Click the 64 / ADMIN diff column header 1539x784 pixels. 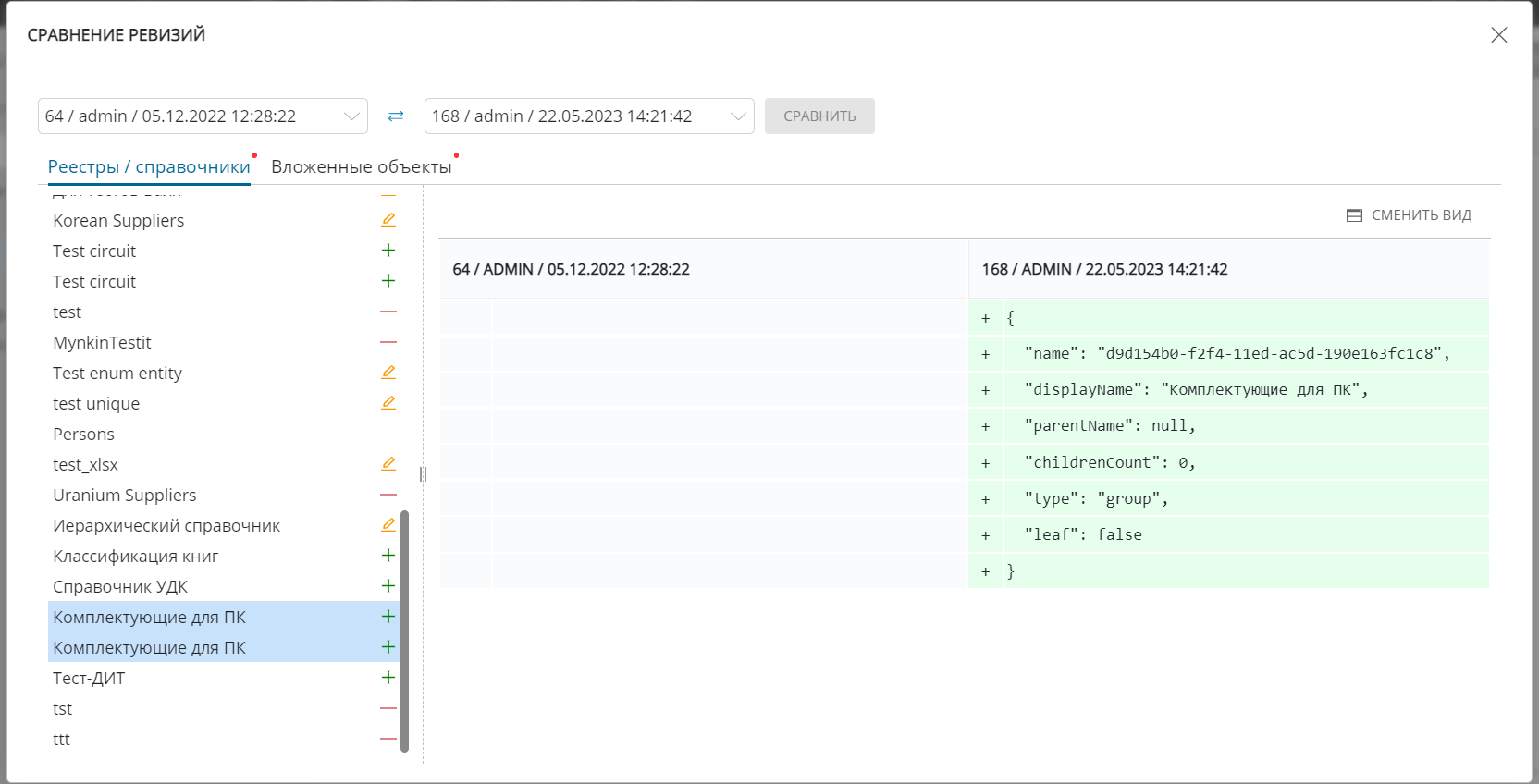704,269
